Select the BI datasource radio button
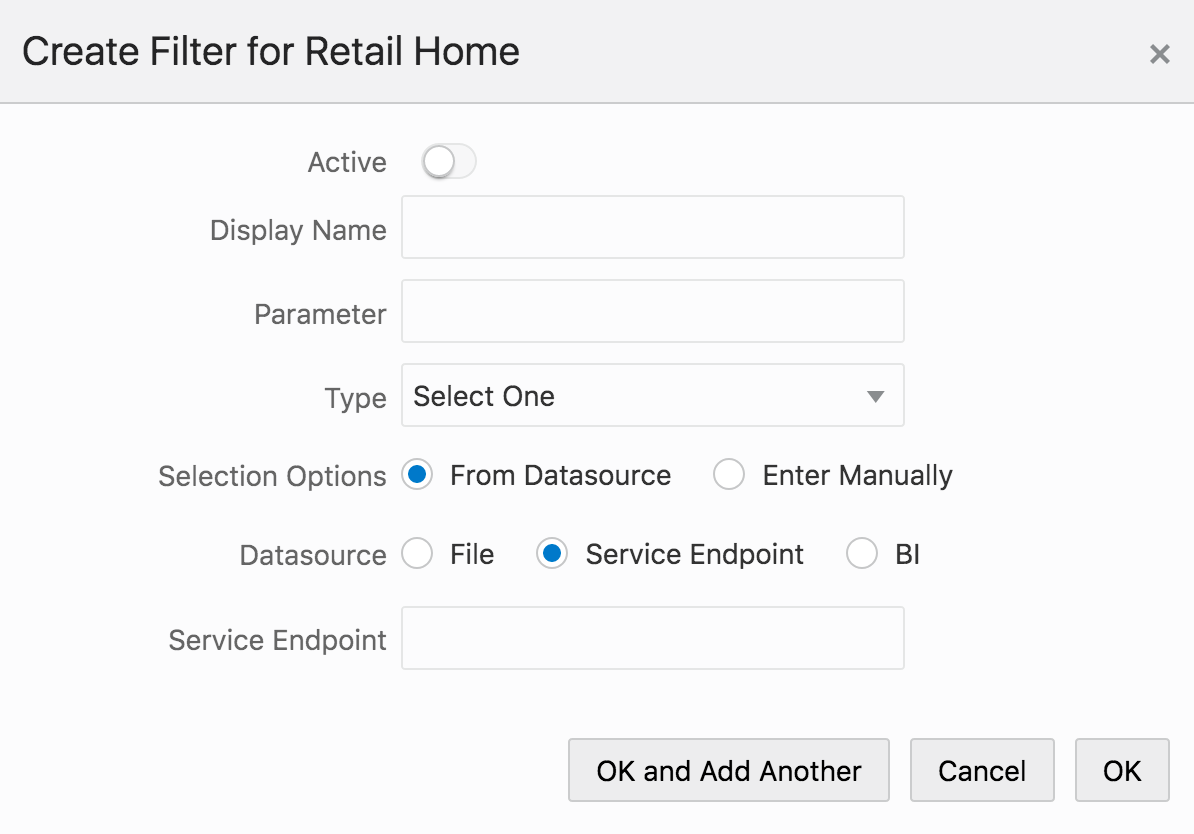This screenshot has height=834, width=1194. tap(862, 554)
